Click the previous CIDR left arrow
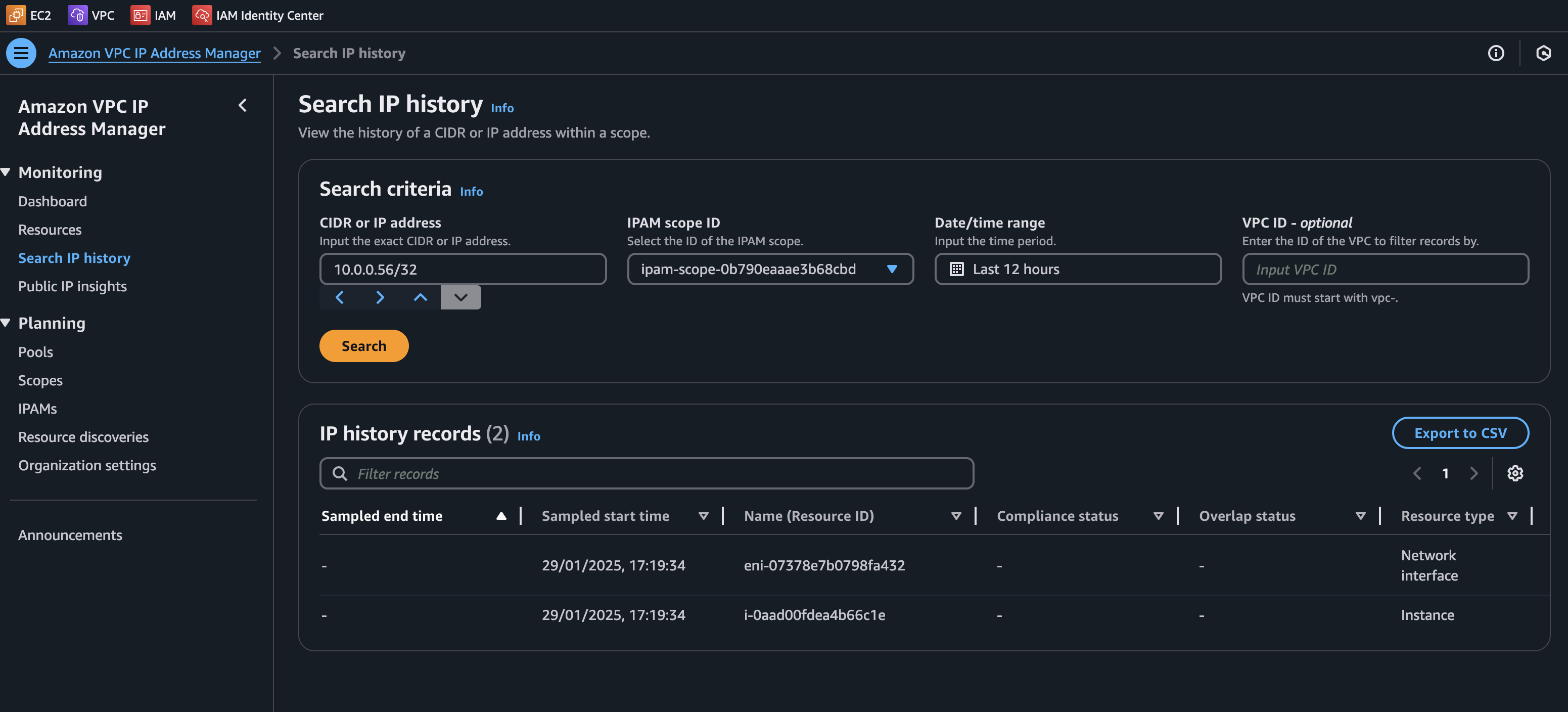This screenshot has height=712, width=1568. (340, 297)
